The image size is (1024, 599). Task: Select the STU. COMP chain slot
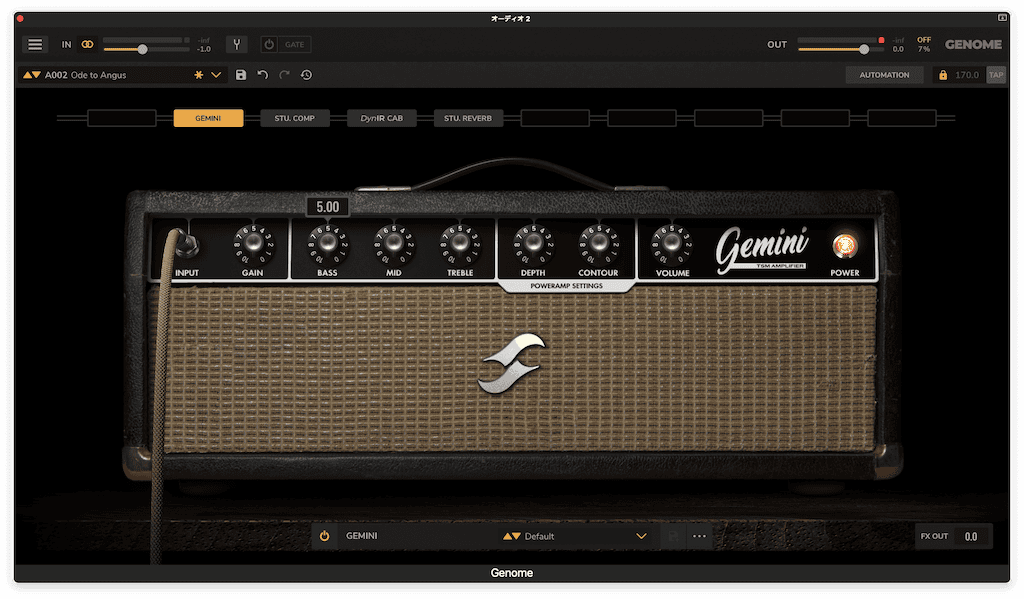tap(295, 118)
